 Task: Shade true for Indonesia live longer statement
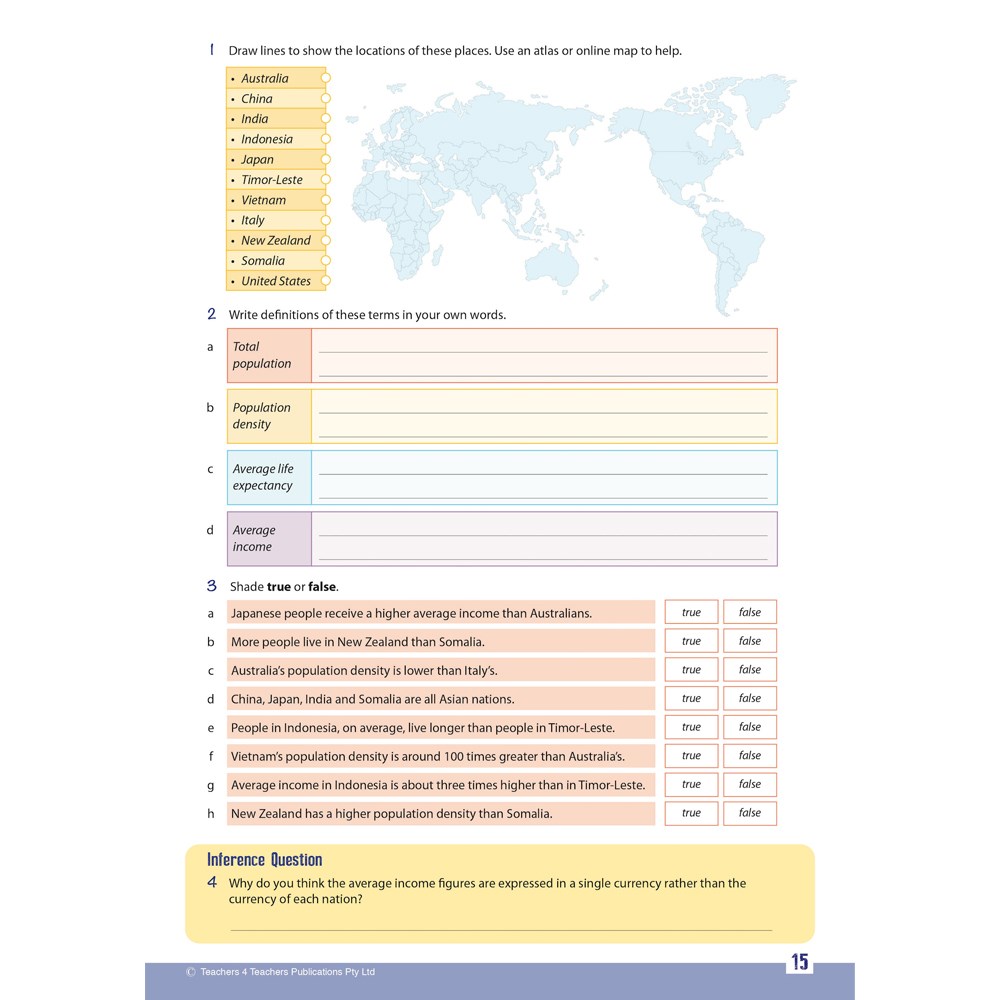[x=691, y=727]
